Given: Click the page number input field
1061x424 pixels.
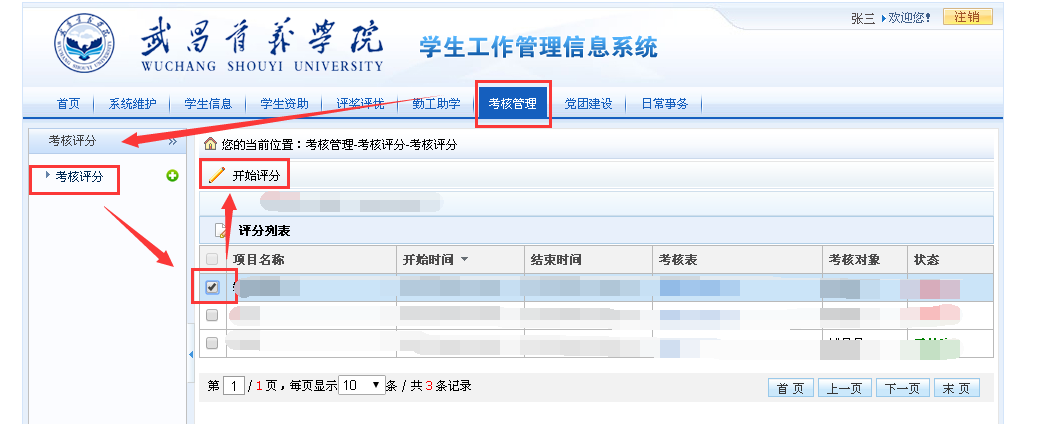Looking at the screenshot, I should pyautogui.click(x=233, y=386).
